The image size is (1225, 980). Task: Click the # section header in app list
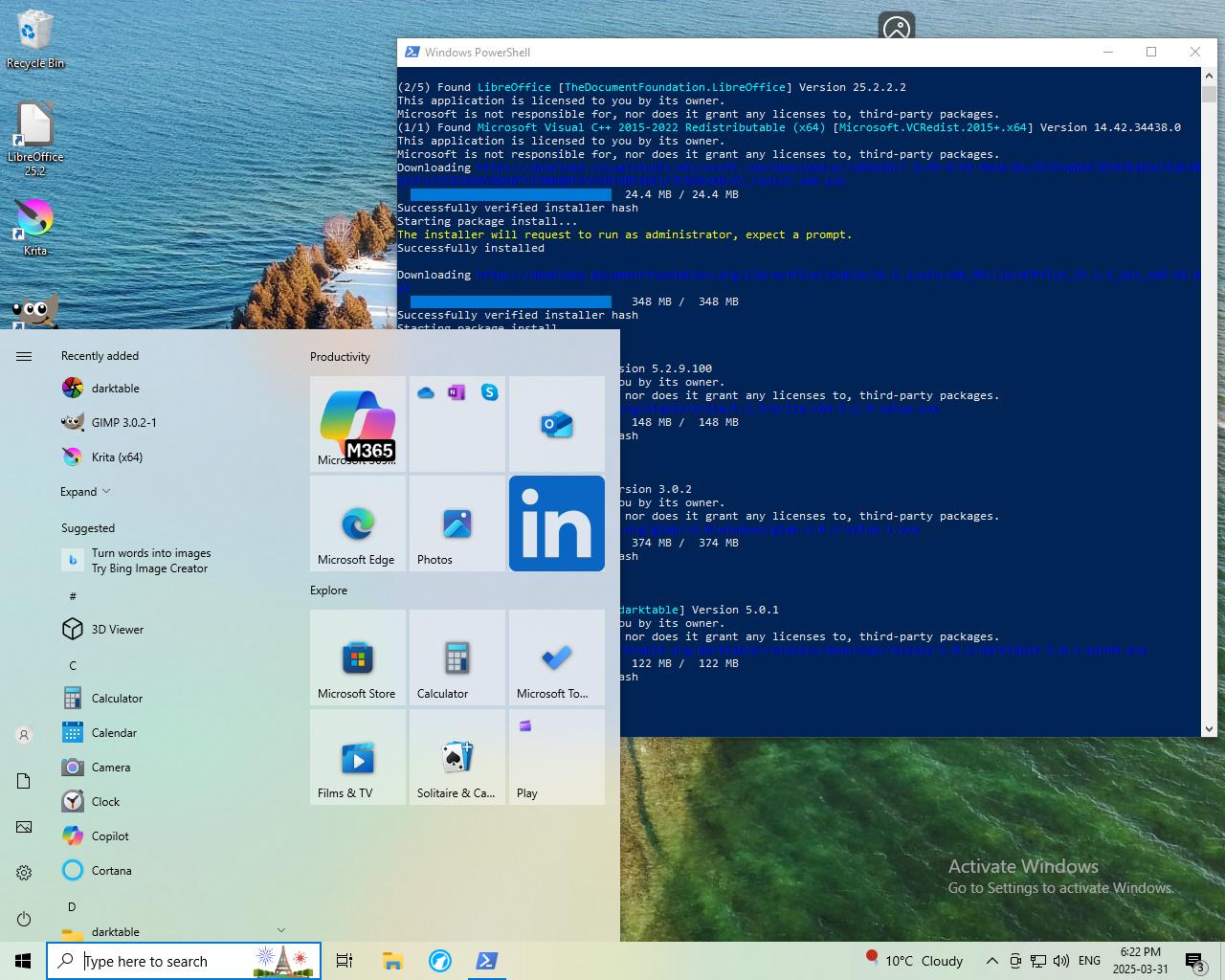coord(73,596)
